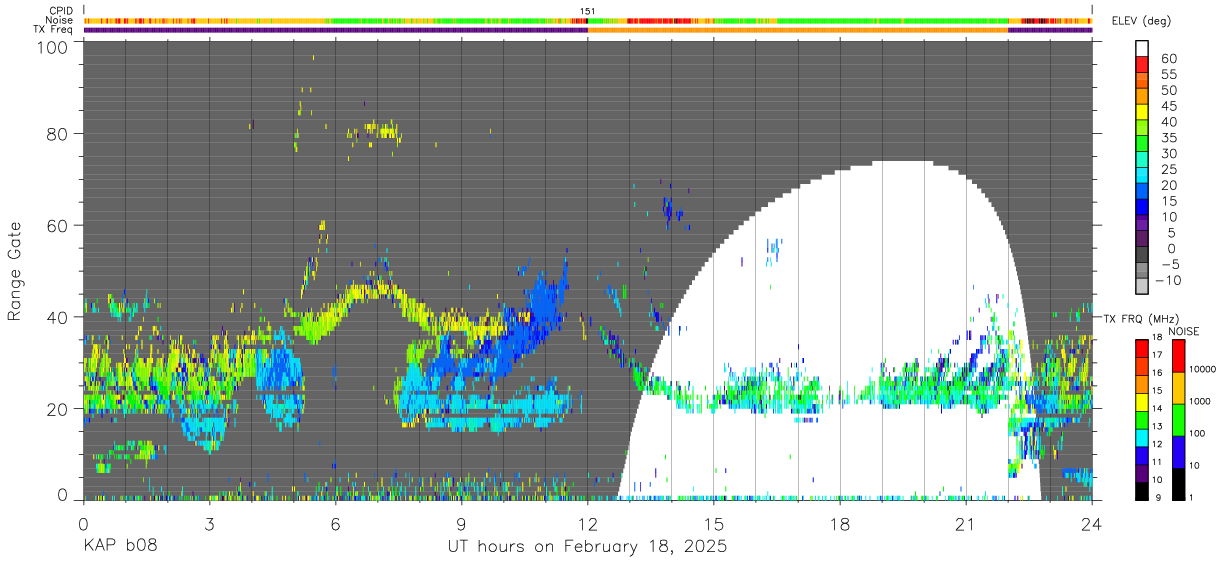Pick the orange 1000–10000 segment of the NOISE colorbar
Screen dimensions: 1228x567
click(1179, 386)
